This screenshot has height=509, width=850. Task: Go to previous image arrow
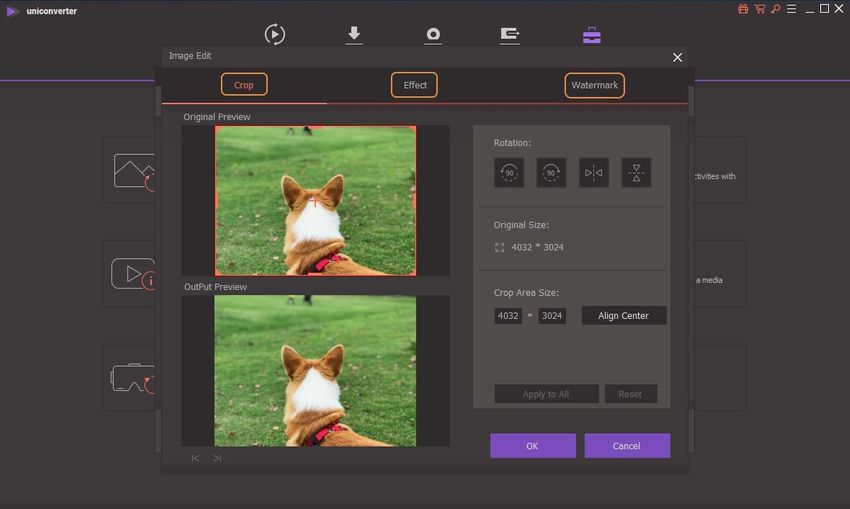tap(195, 458)
